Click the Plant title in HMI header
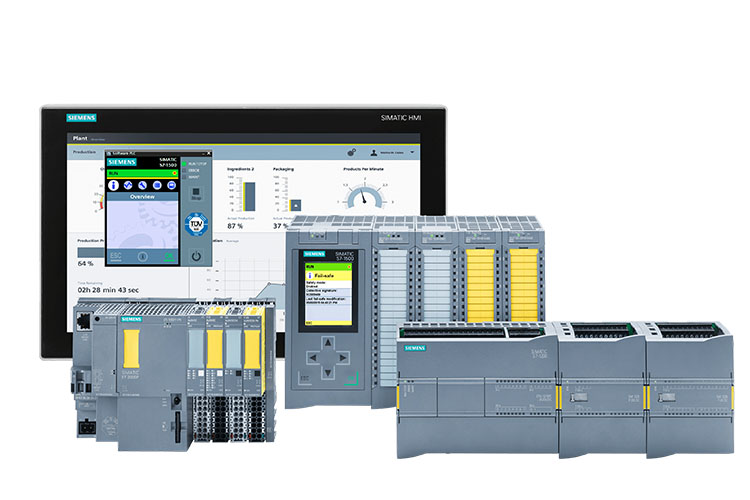The image size is (750, 500). coord(80,138)
